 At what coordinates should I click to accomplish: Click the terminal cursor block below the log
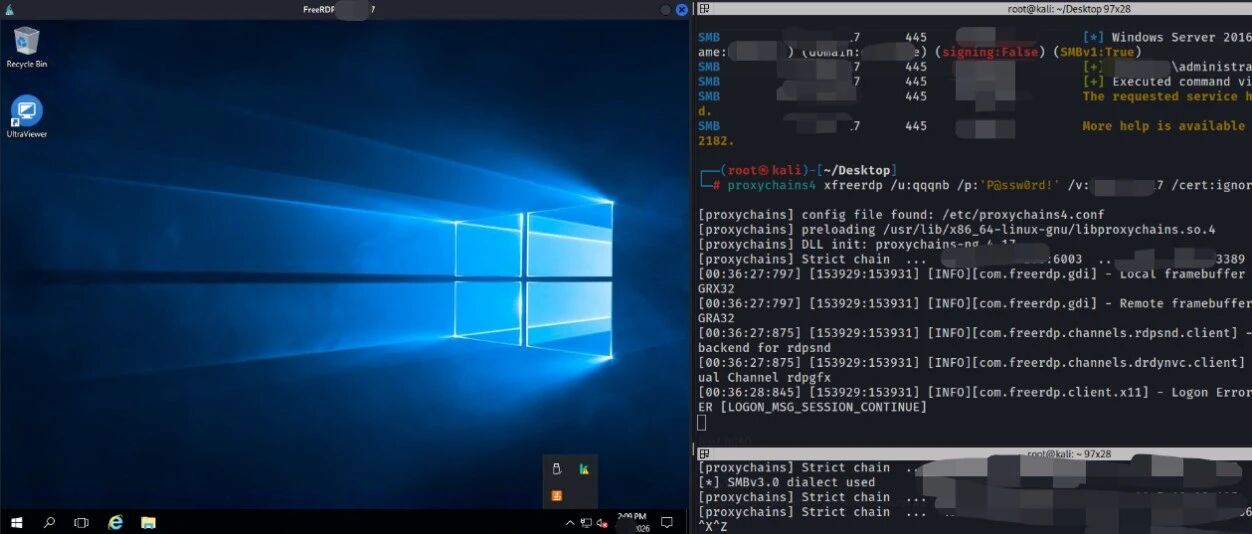point(702,422)
